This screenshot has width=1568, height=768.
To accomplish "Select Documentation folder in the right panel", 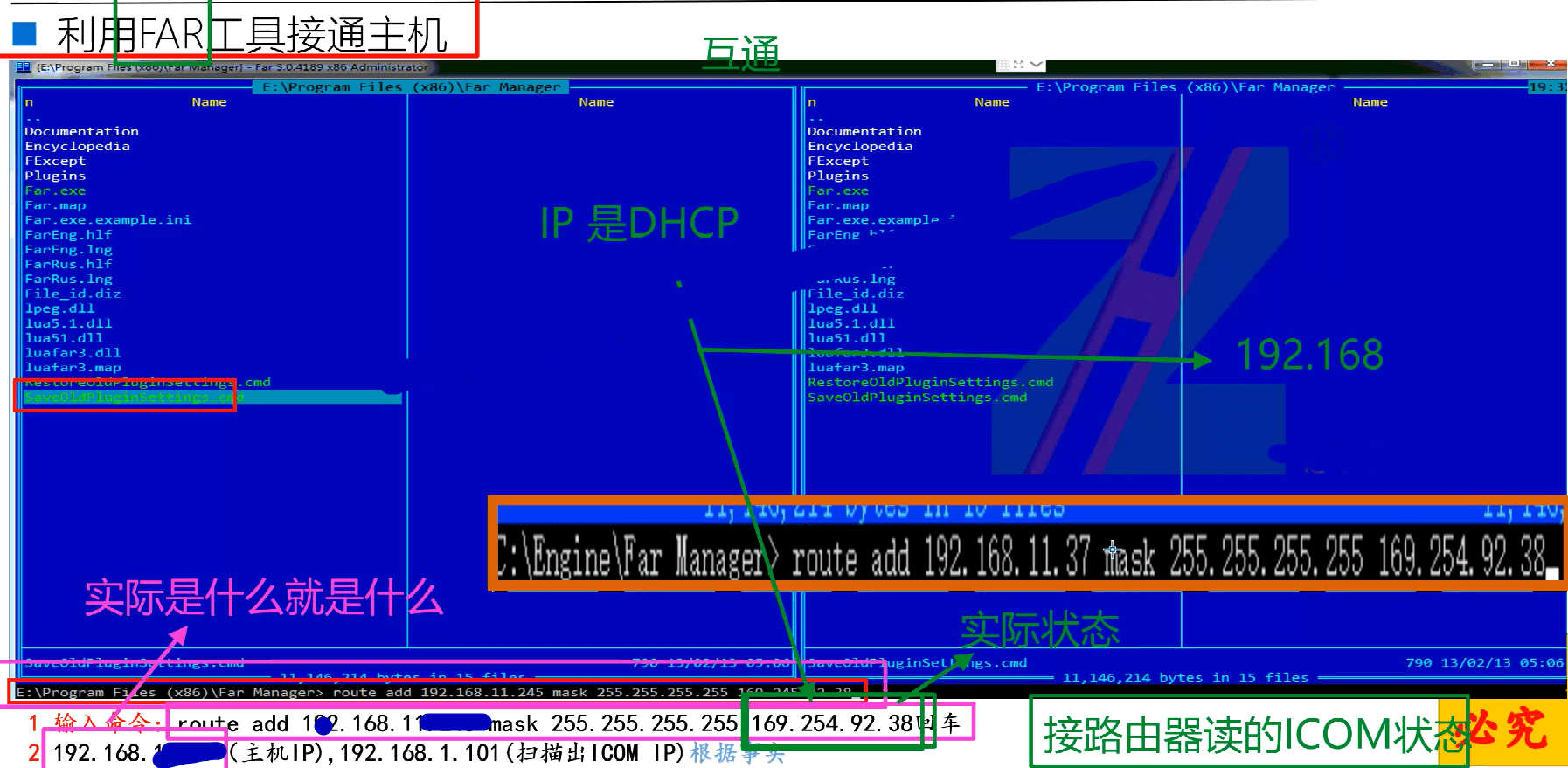I will click(864, 131).
